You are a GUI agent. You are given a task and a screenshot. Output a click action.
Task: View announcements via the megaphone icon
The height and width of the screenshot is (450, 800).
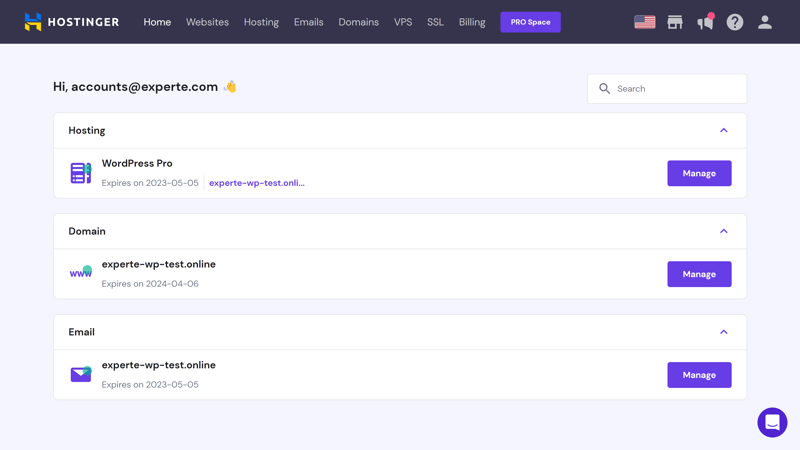point(706,22)
